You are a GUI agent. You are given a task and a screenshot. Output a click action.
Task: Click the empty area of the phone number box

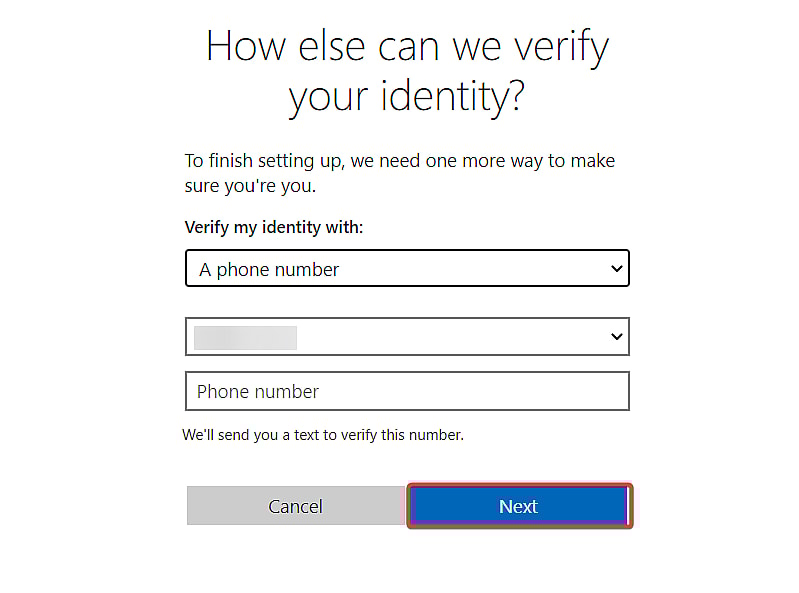pyautogui.click(x=474, y=391)
